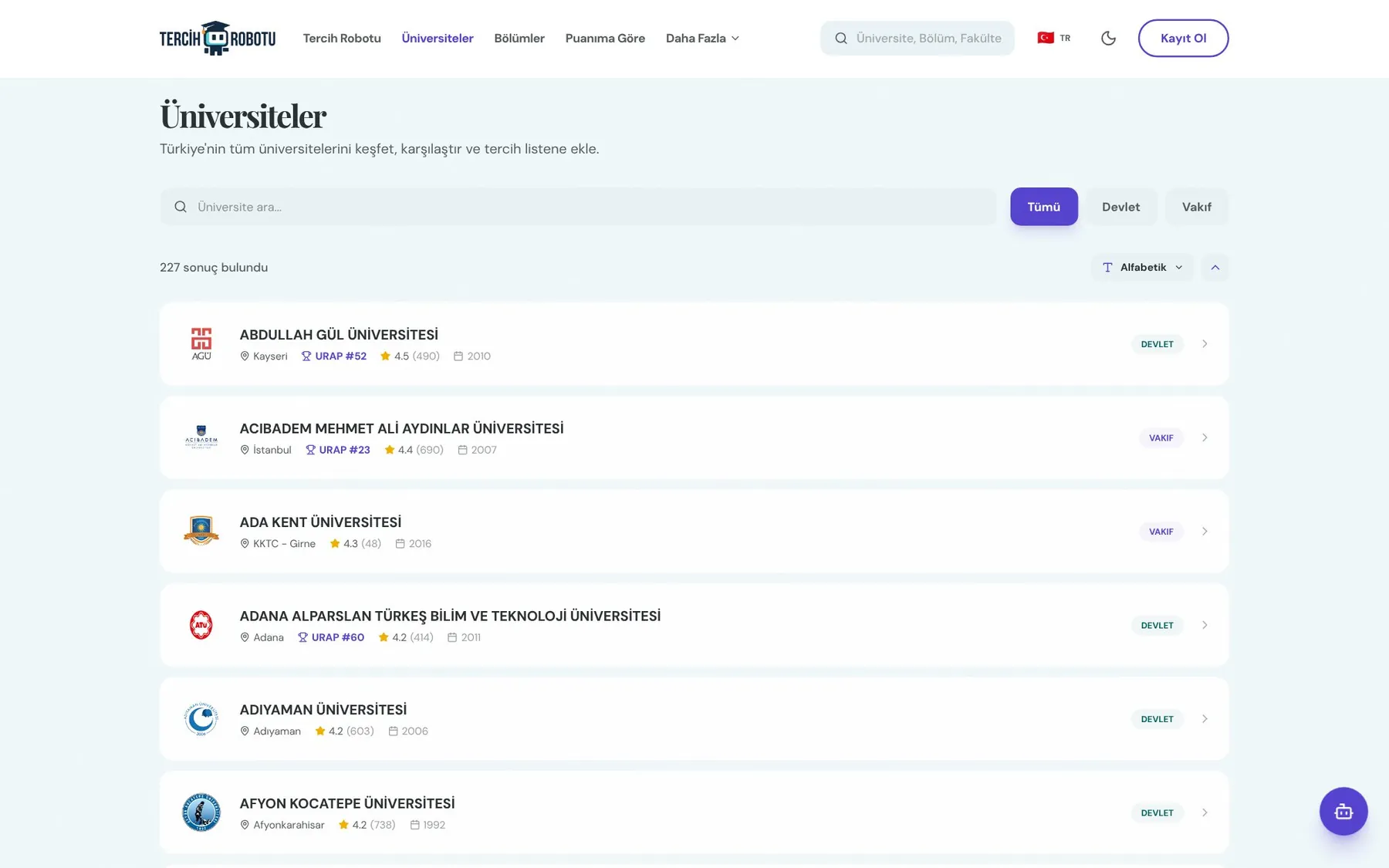Click 4.5 star rating on Abdullah Gül
Screen dimensions: 1389x868
tap(410, 356)
